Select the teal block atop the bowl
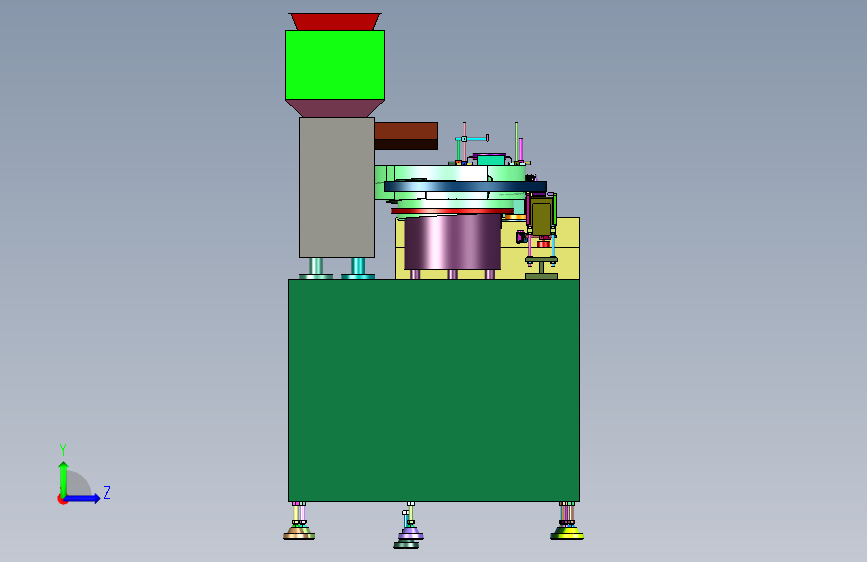The height and width of the screenshot is (562, 867). 491,160
